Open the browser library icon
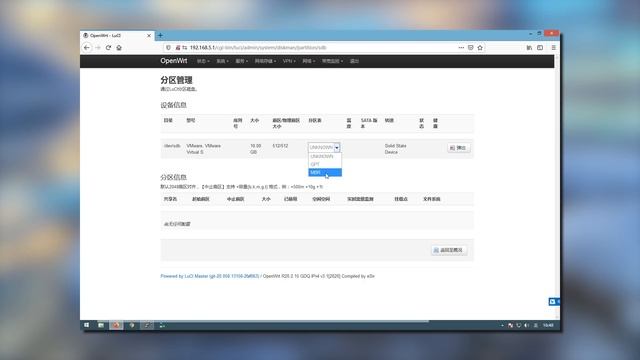The width and height of the screenshot is (640, 360). tap(529, 48)
